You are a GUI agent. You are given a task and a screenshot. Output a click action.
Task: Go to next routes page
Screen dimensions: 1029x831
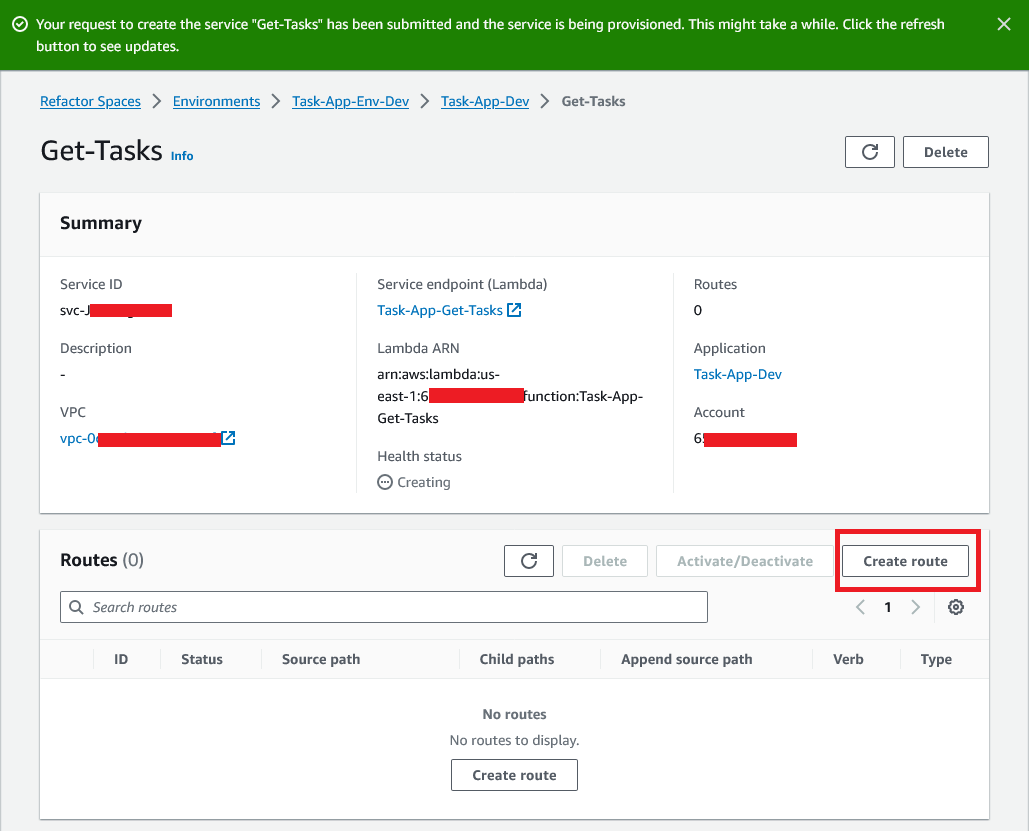click(915, 607)
